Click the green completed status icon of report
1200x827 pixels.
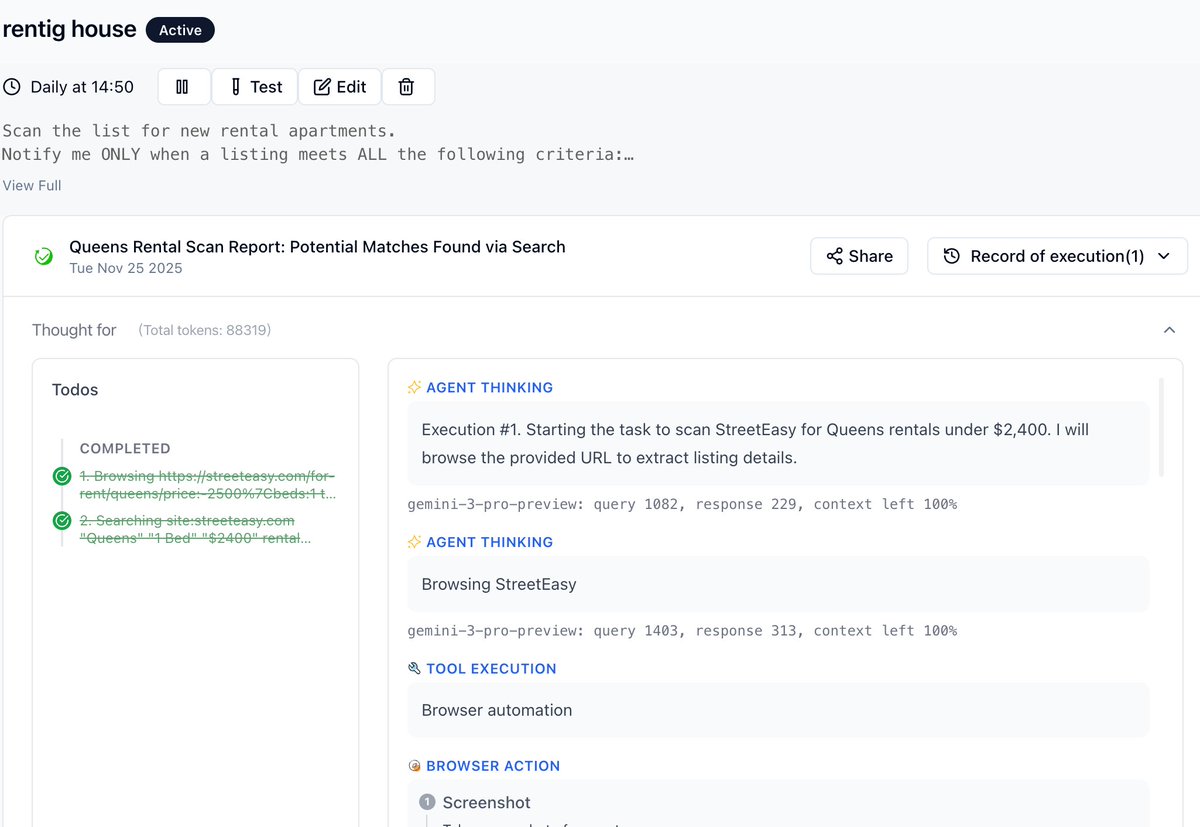pos(43,257)
